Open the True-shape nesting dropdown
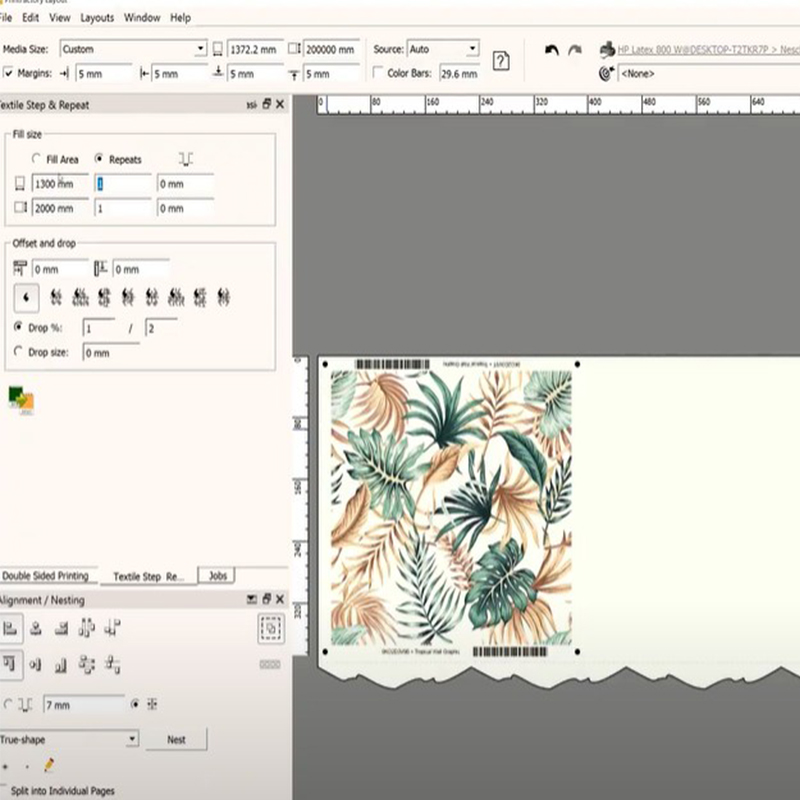 [132, 739]
